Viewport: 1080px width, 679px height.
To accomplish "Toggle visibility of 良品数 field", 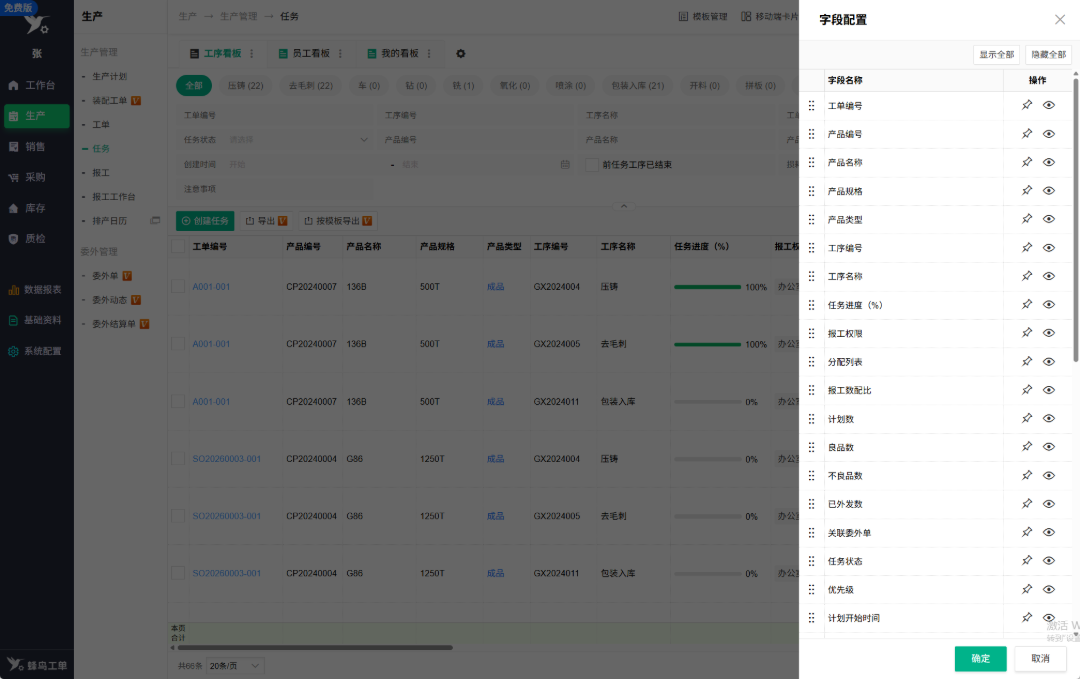I will (x=1048, y=447).
